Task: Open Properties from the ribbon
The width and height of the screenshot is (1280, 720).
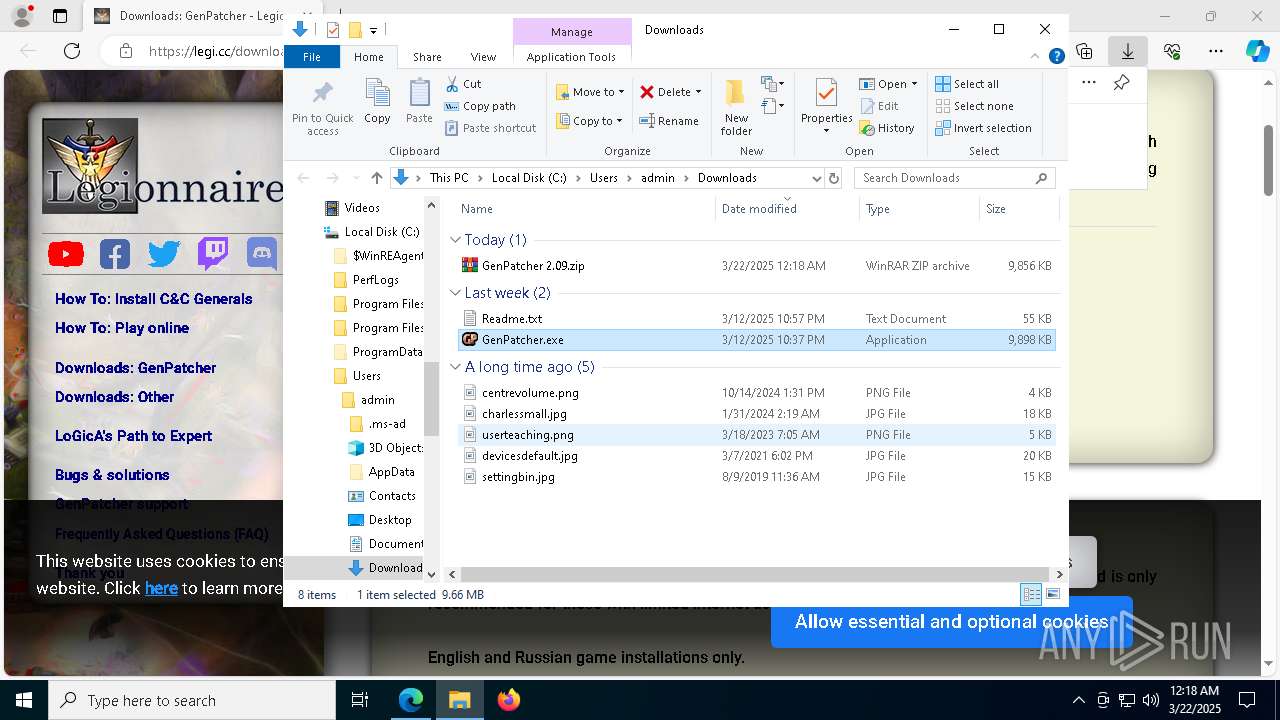Action: (826, 107)
